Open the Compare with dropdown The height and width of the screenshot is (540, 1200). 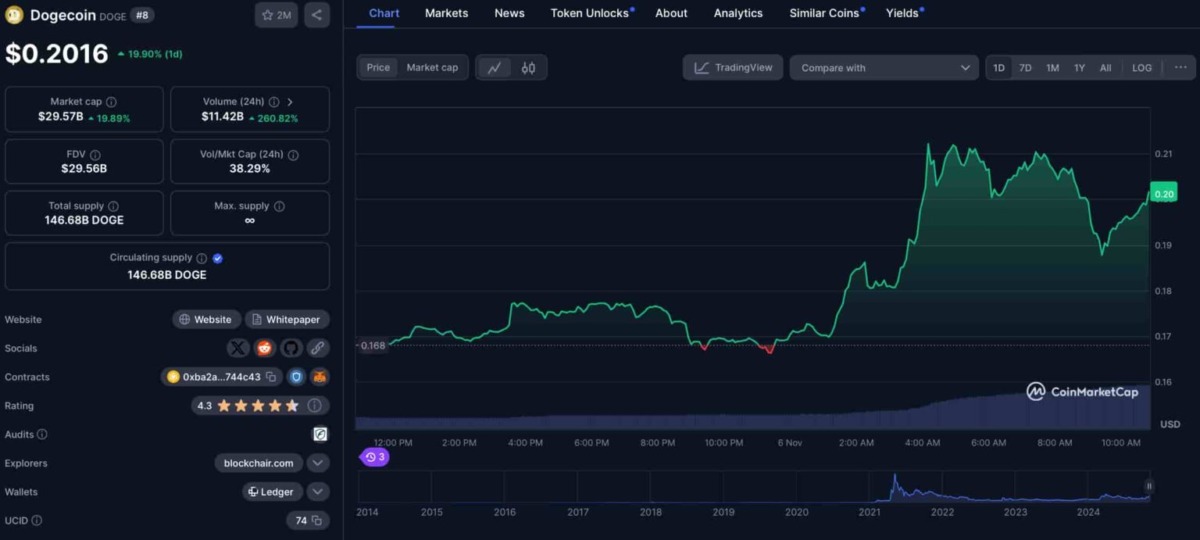[884, 68]
